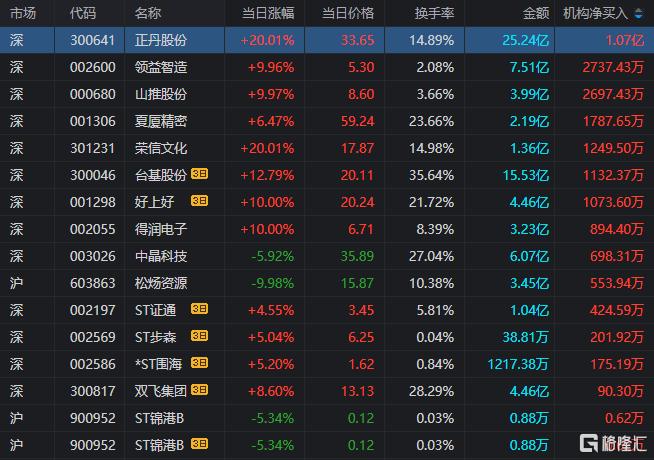This screenshot has width=654, height=460.
Task: Click the 当日价格 column header
Action: [347, 13]
